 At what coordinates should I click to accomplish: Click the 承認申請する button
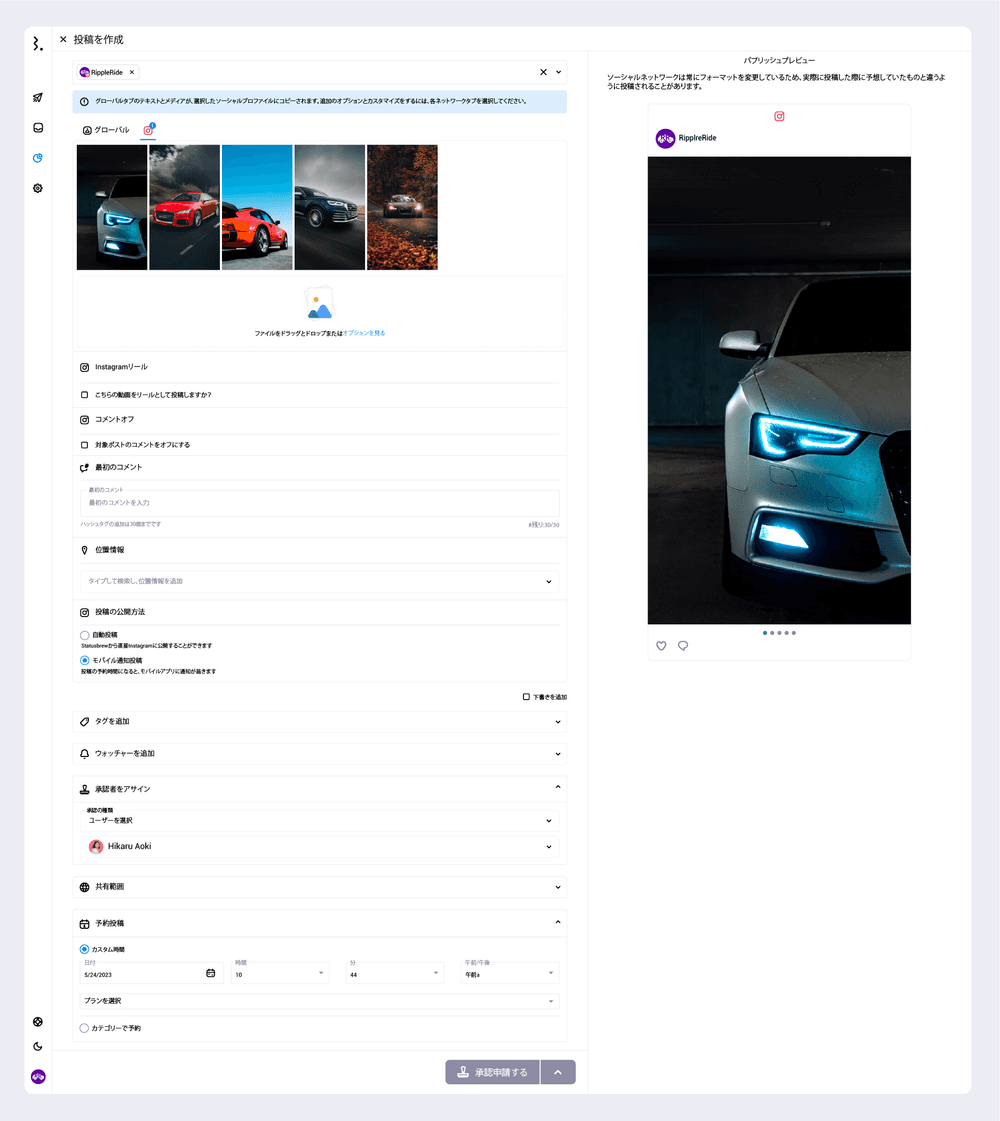pyautogui.click(x=492, y=1072)
